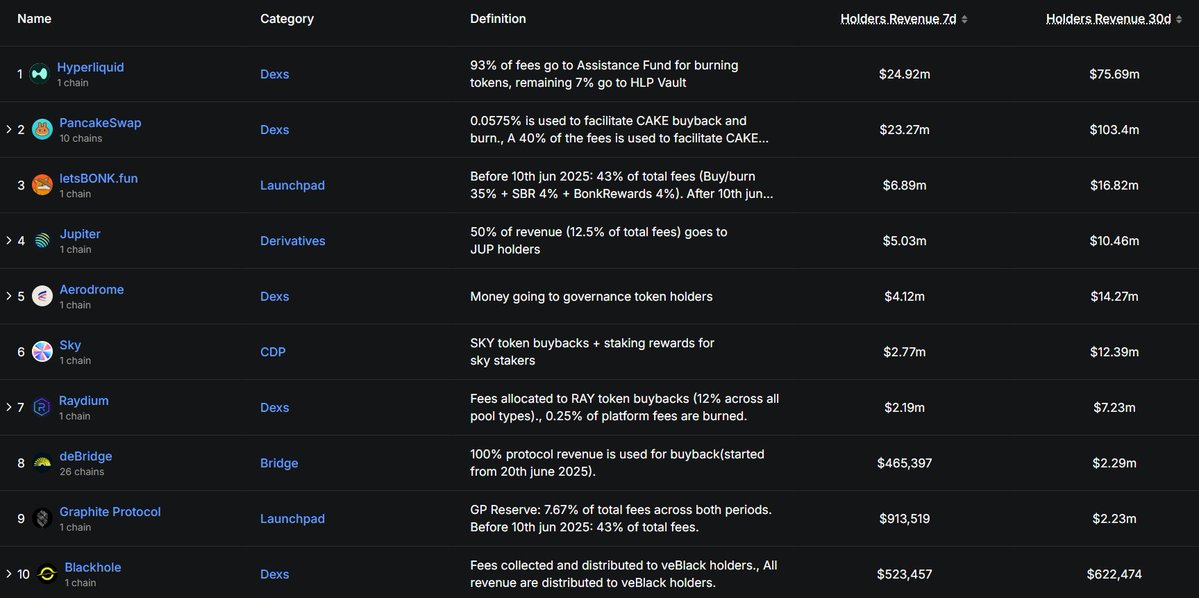Click the Aerodrome logo icon
This screenshot has width=1199, height=598.
42,296
